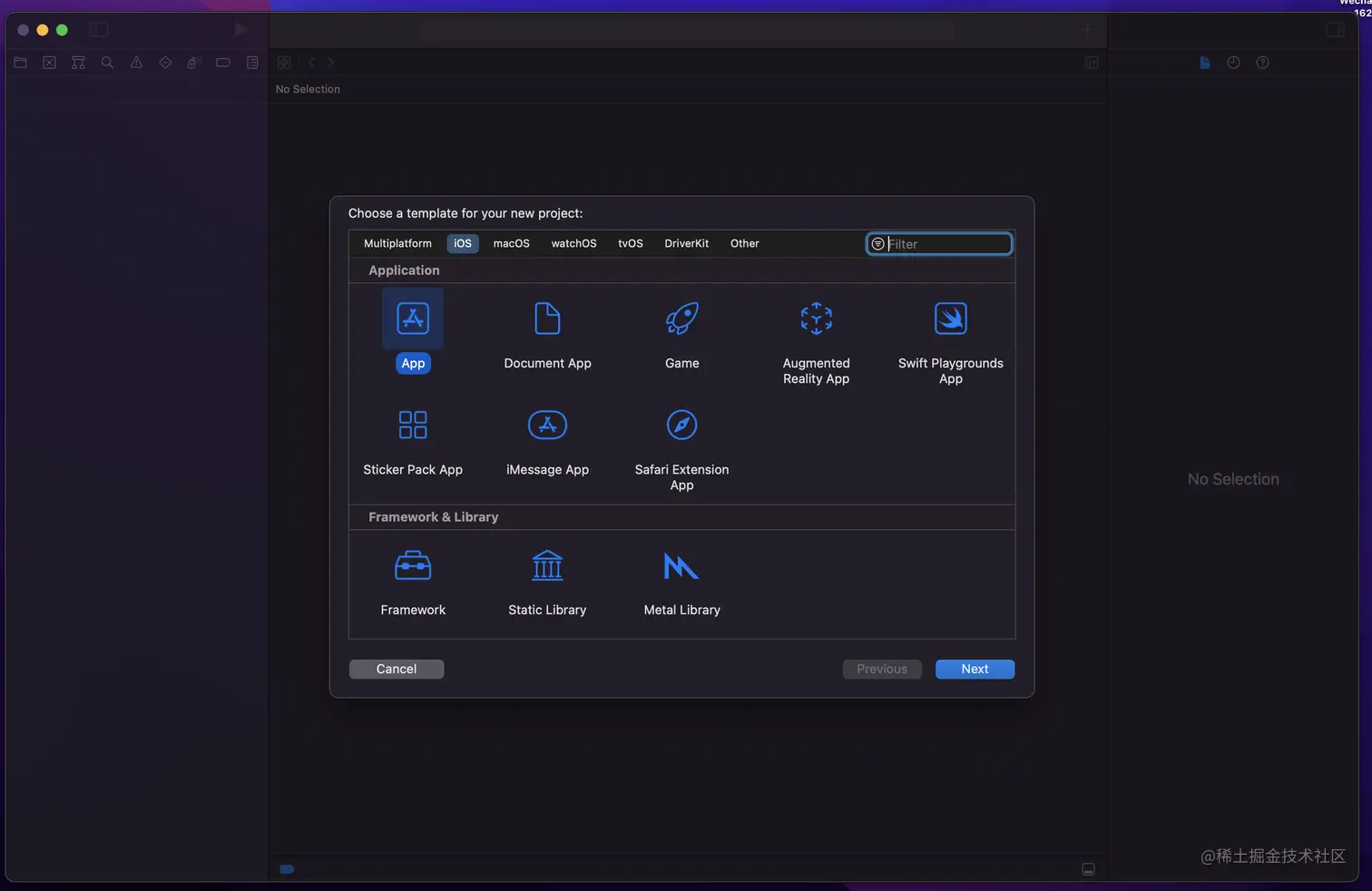Open the Library plus button

tap(1087, 30)
